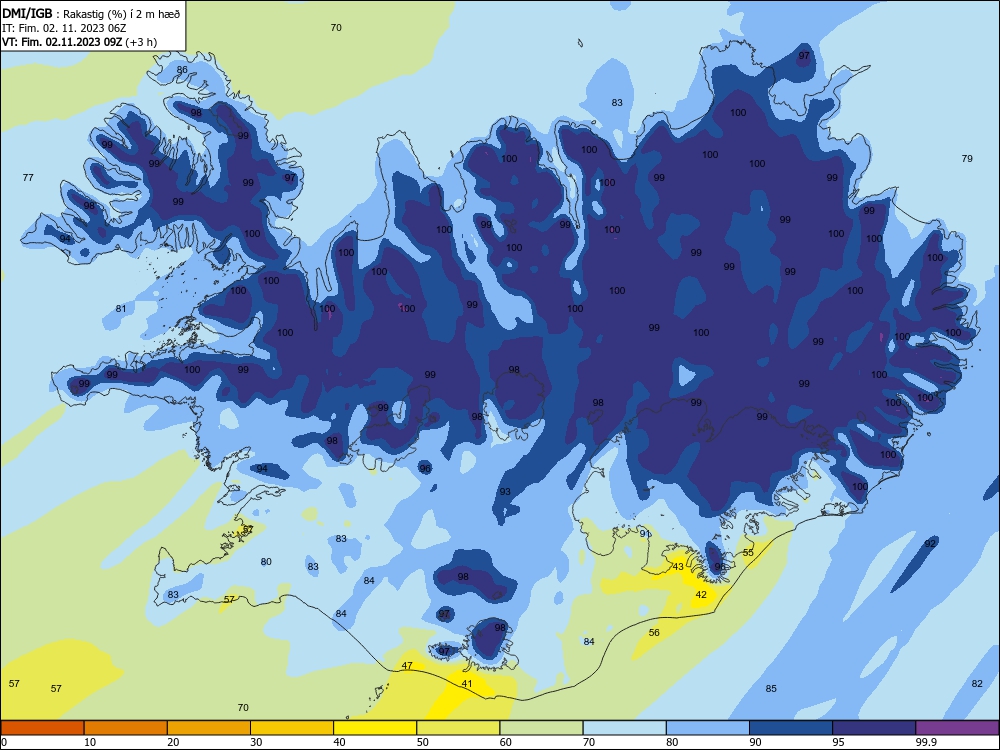This screenshot has height=750, width=1000.
Task: Select the light green 60–70 legend swatch
Action: coord(541,728)
